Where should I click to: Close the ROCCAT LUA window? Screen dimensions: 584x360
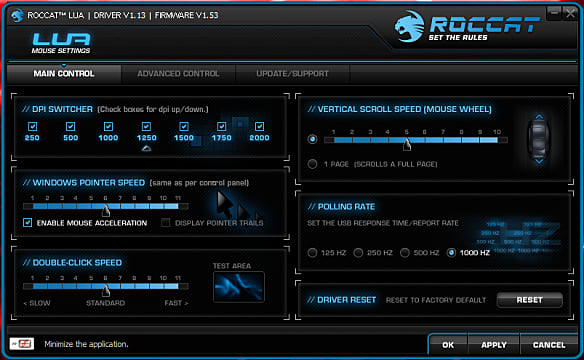click(570, 14)
